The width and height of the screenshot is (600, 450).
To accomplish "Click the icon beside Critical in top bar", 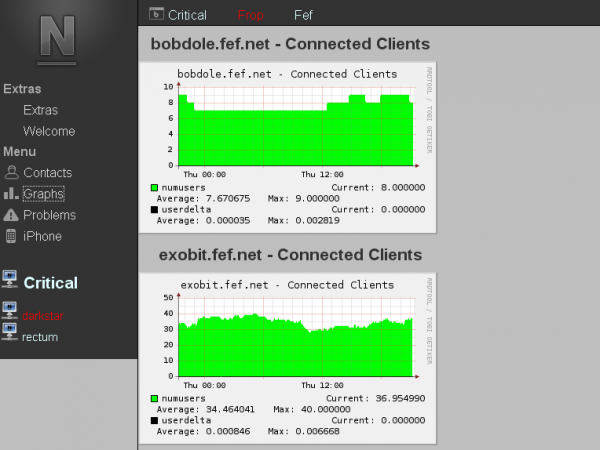I will pos(156,14).
